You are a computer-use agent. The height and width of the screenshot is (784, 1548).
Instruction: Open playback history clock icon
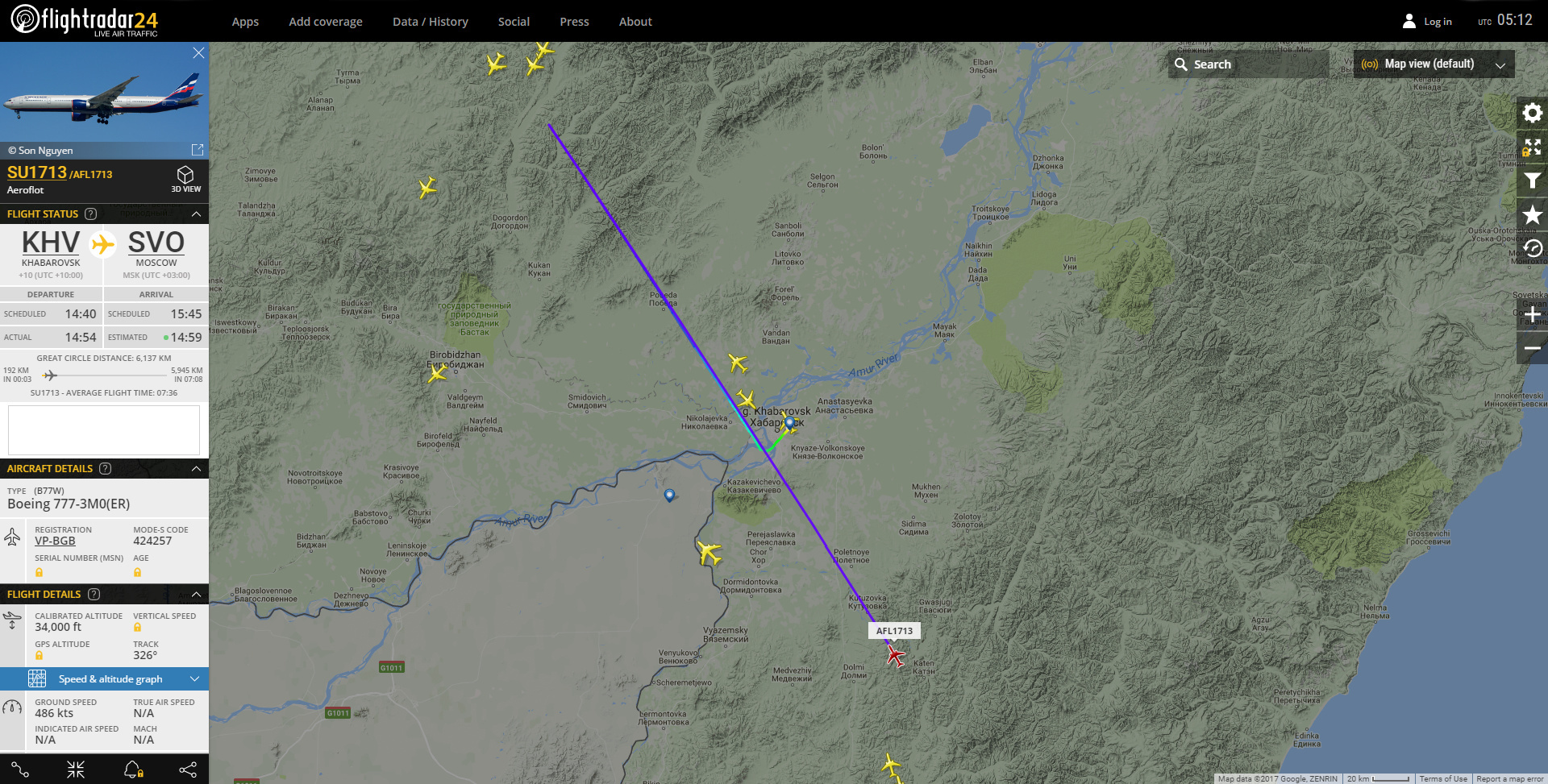tap(1532, 249)
